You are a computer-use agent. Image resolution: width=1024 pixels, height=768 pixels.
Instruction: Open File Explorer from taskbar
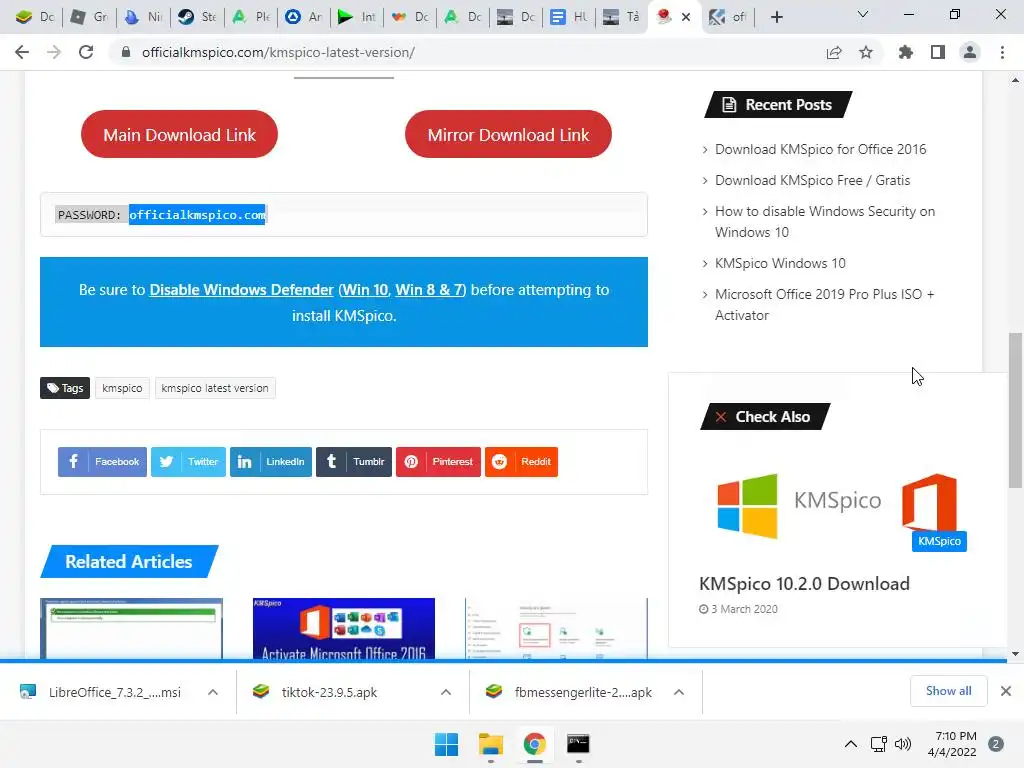tap(490, 744)
